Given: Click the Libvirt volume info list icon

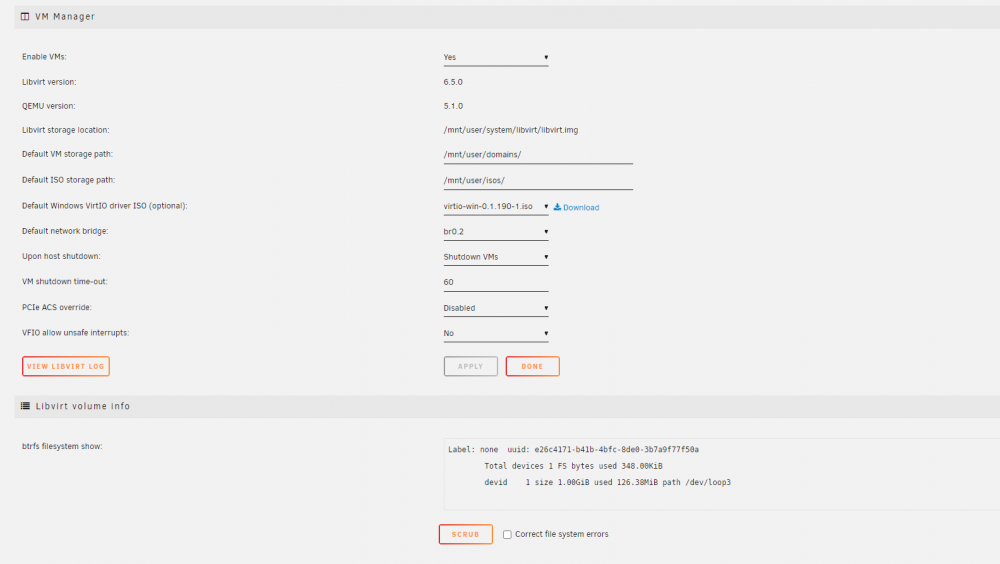Looking at the screenshot, I should (x=25, y=406).
